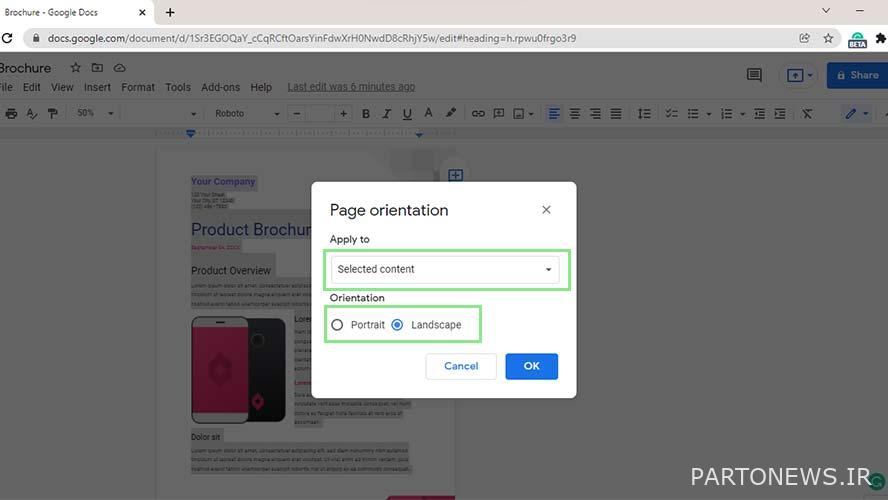Expand bulleted list options arrow
The image size is (888, 500).
(708, 114)
